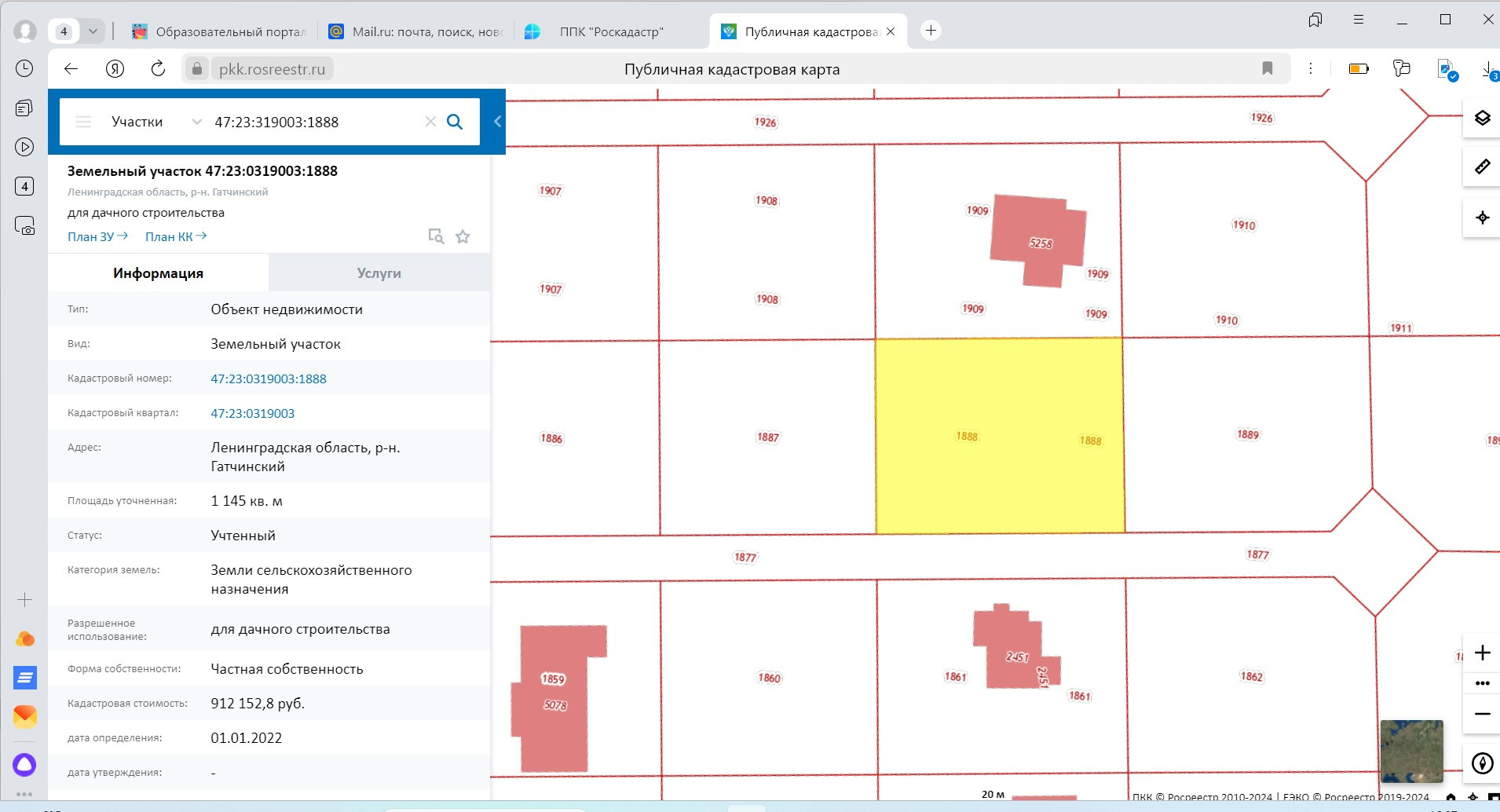Switch to Образовательный портал tab
Screen dimensions: 1500x812
(220, 31)
